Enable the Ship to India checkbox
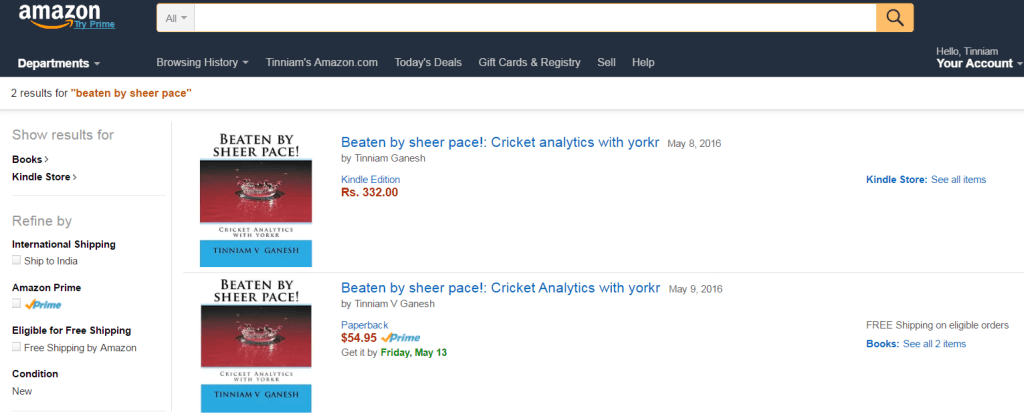 16,260
